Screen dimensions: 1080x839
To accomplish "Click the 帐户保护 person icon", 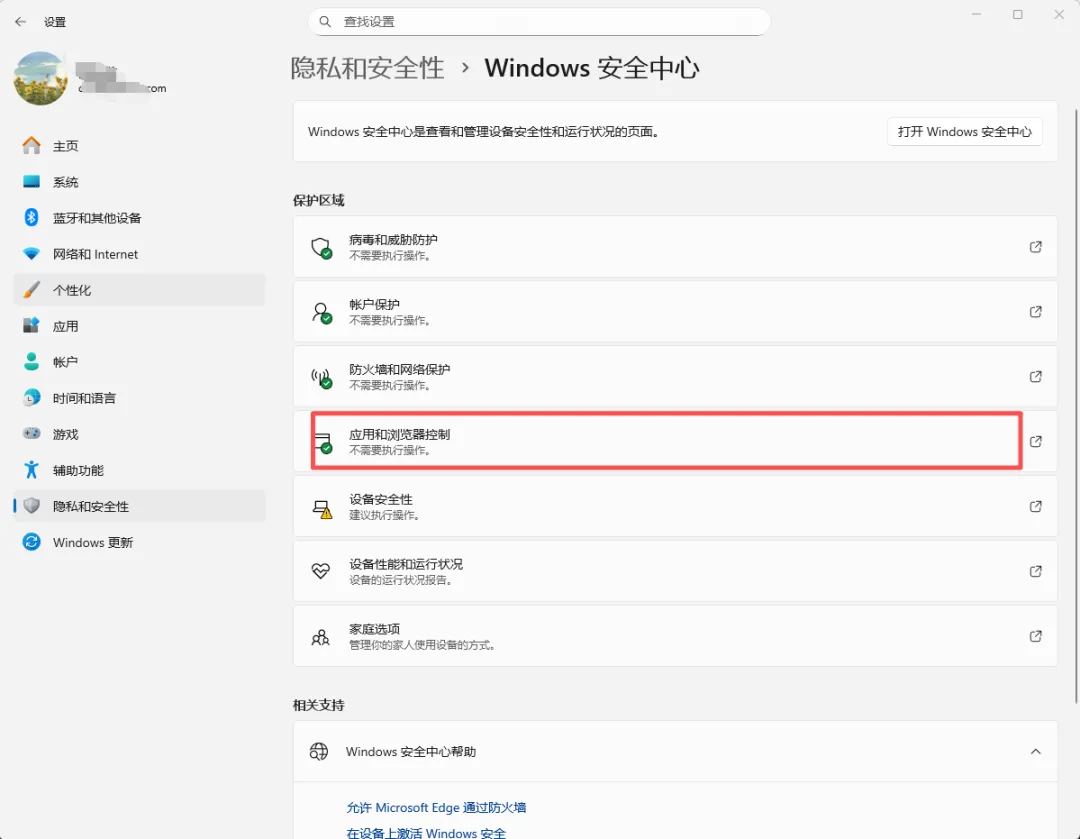I will (x=321, y=313).
